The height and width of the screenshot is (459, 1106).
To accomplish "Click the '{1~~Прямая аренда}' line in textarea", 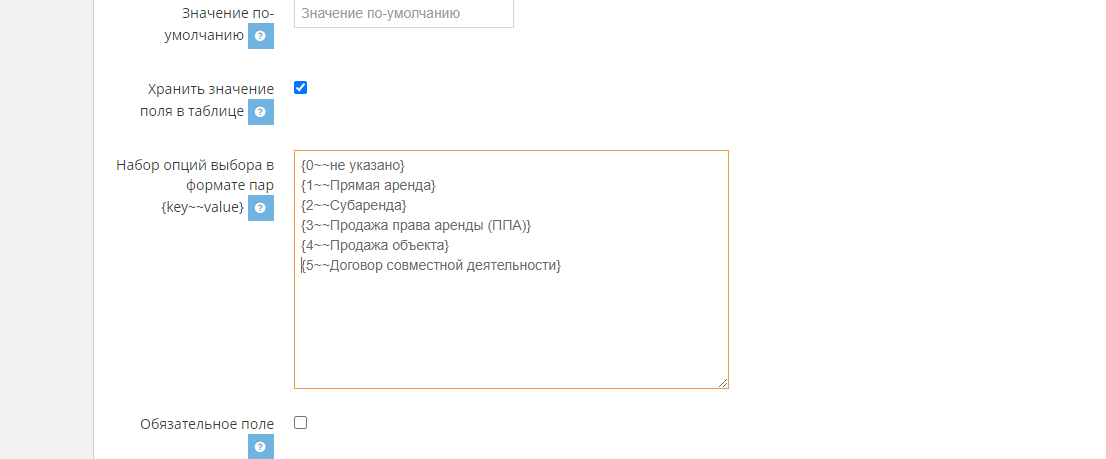I will click(x=368, y=185).
